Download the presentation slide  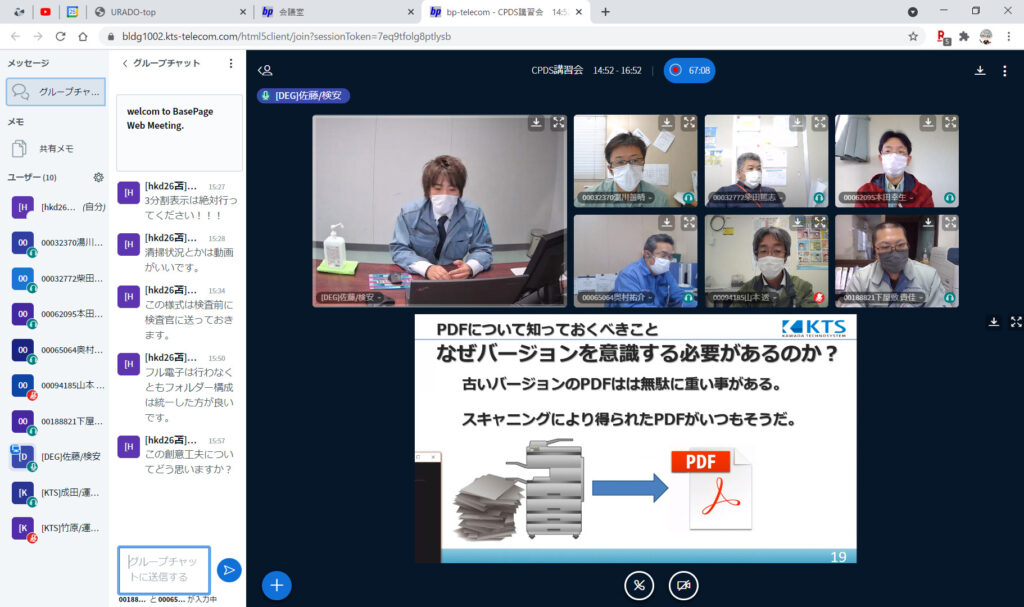(x=994, y=322)
